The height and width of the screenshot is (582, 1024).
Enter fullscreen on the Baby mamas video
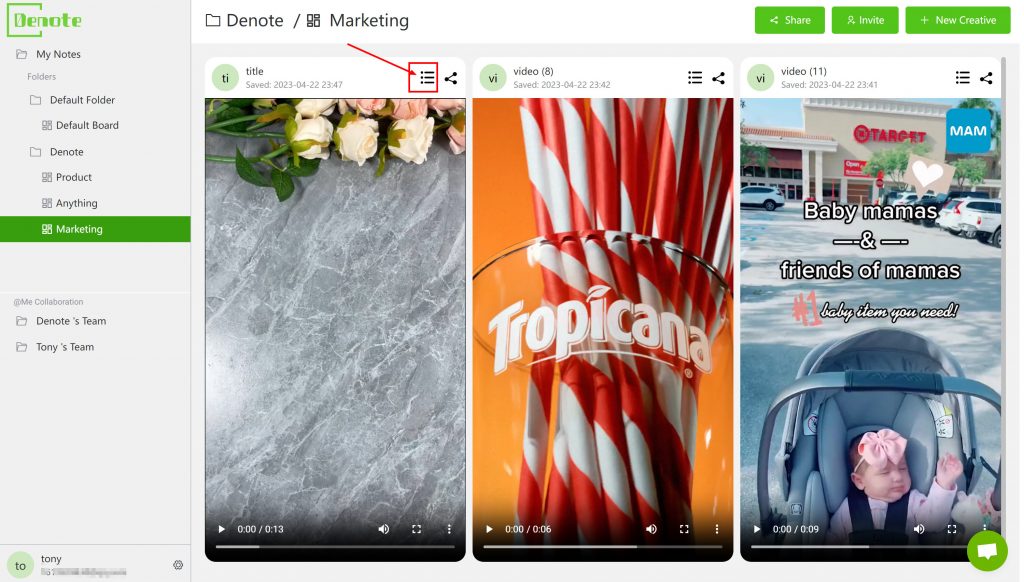coord(952,529)
